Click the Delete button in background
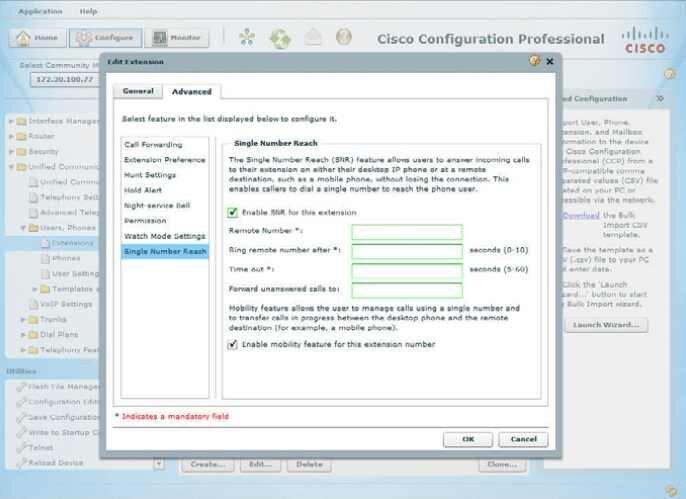The height and width of the screenshot is (499, 686). click(309, 464)
